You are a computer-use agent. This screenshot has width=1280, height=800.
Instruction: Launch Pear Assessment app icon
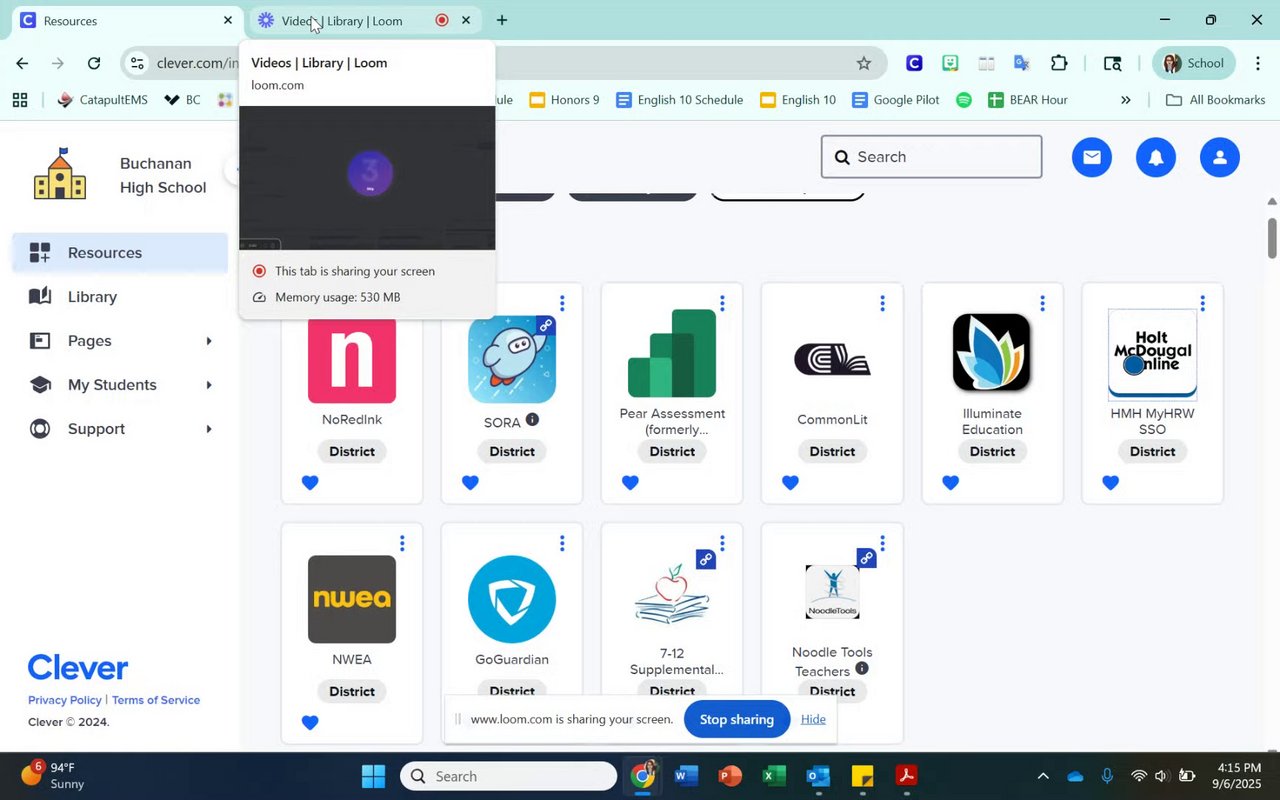672,353
